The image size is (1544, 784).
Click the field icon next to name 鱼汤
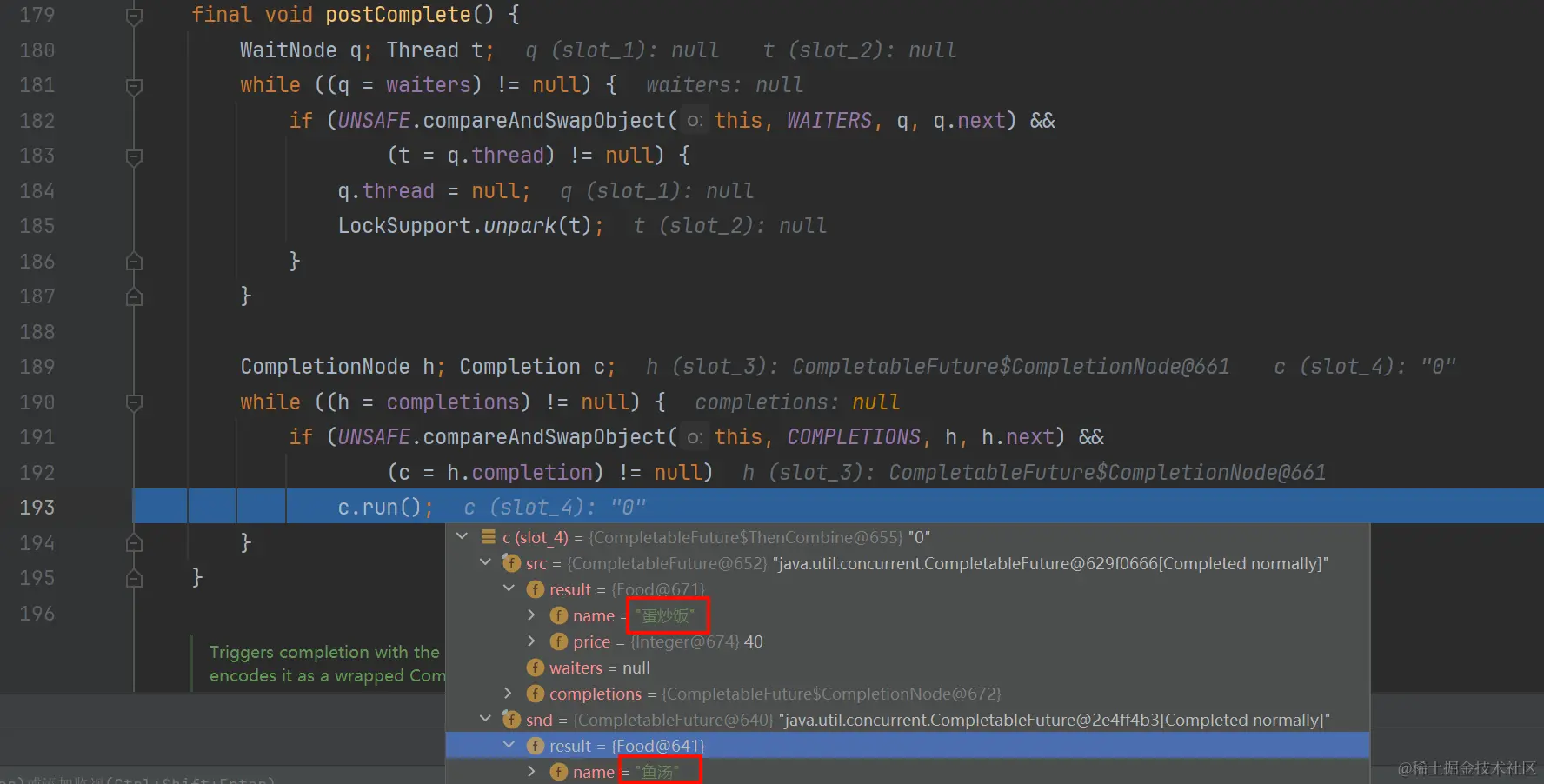pos(559,772)
